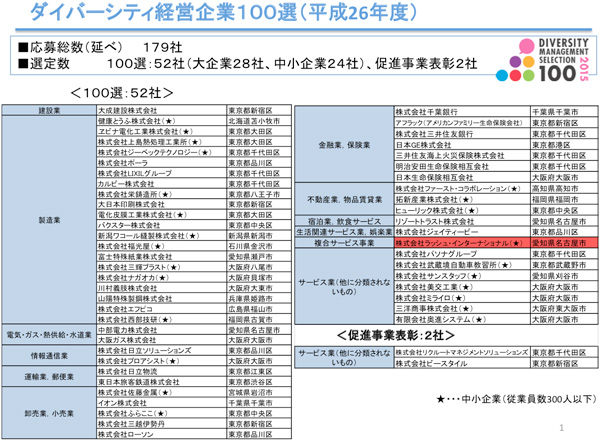Click the 株式会社三井住友銀行 cell
This screenshot has height=446, width=600.
[462, 134]
